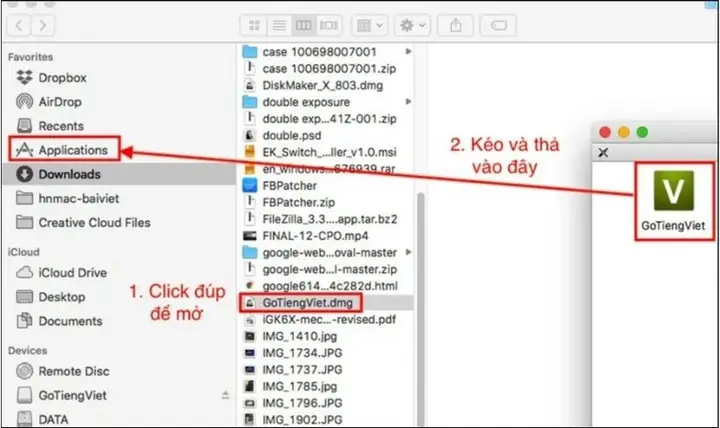Click the X toolbar icon in disk window
This screenshot has height=428, width=720.
pos(603,152)
